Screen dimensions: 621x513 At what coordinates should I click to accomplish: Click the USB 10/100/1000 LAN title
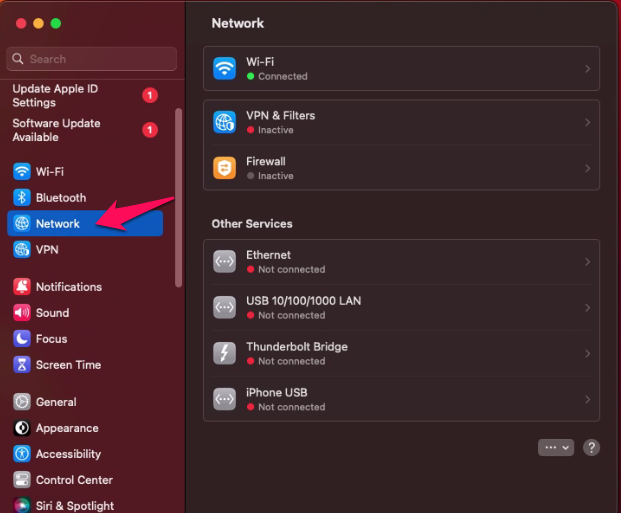304,301
